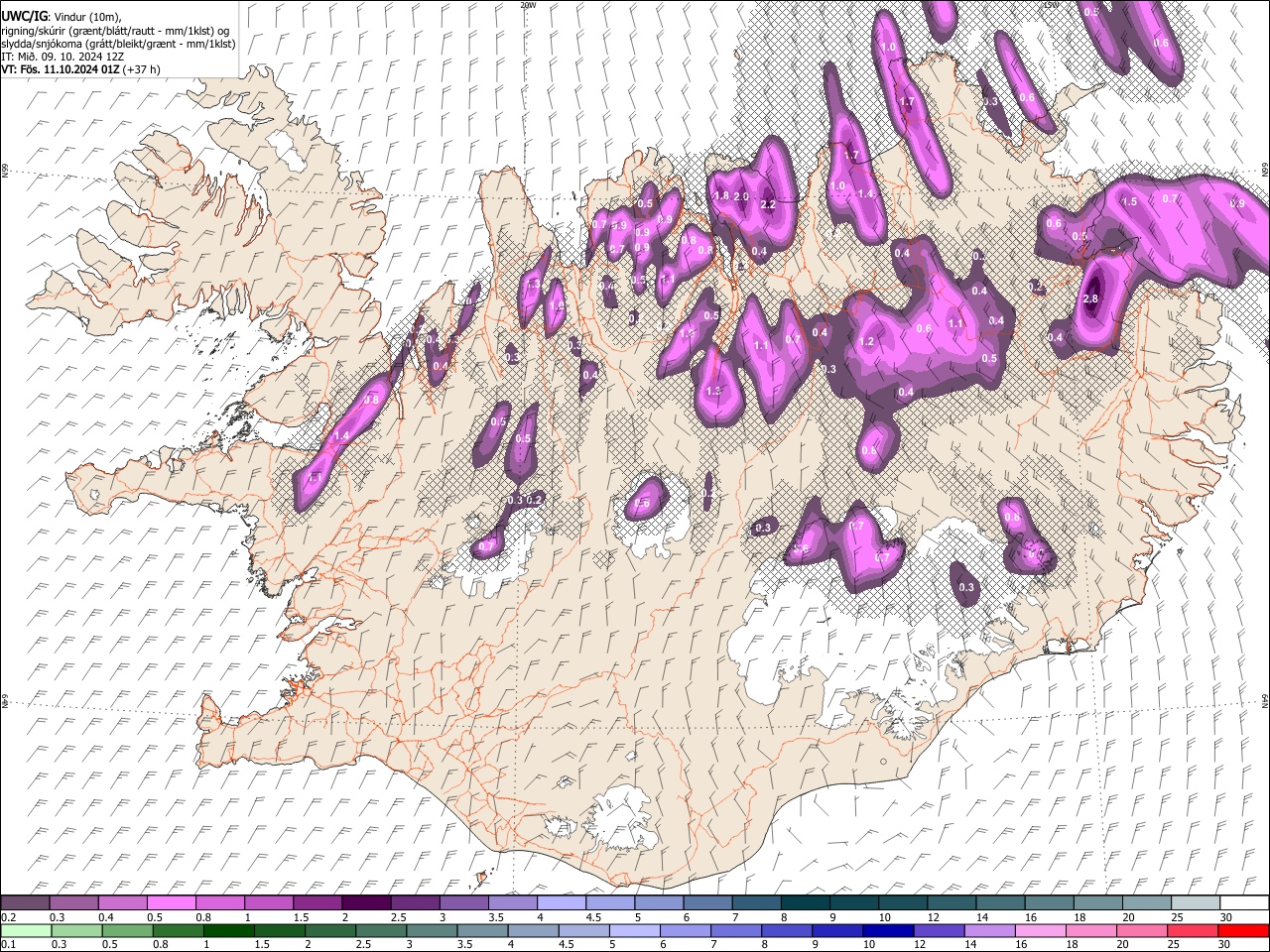Select the 18 label in the top legend row

[x=1079, y=917]
